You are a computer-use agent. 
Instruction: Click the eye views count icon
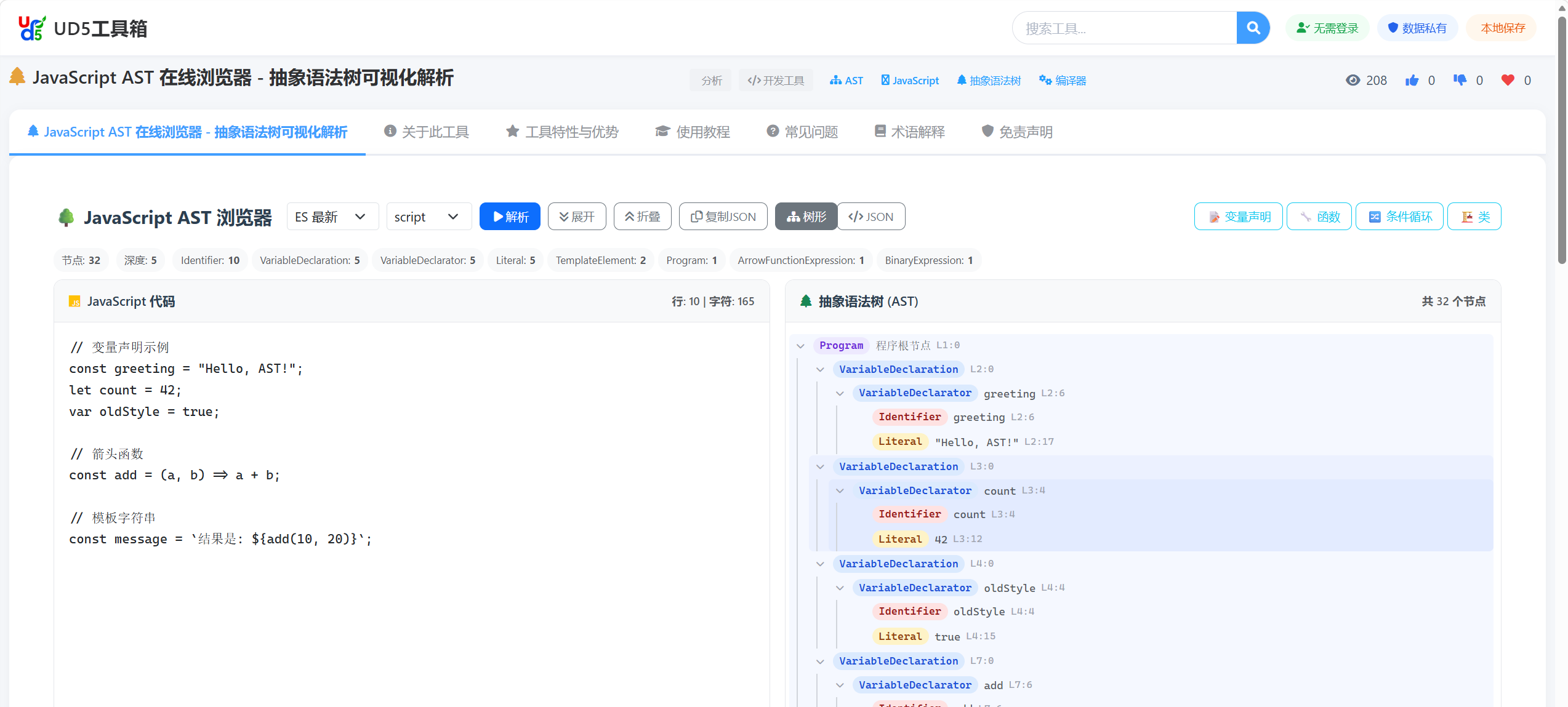coord(1353,80)
